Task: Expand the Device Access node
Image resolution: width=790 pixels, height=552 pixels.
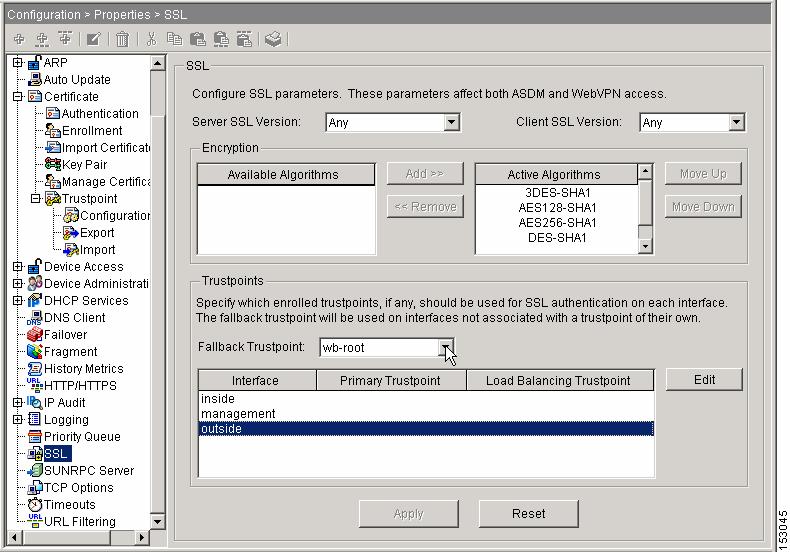Action: coord(18,266)
